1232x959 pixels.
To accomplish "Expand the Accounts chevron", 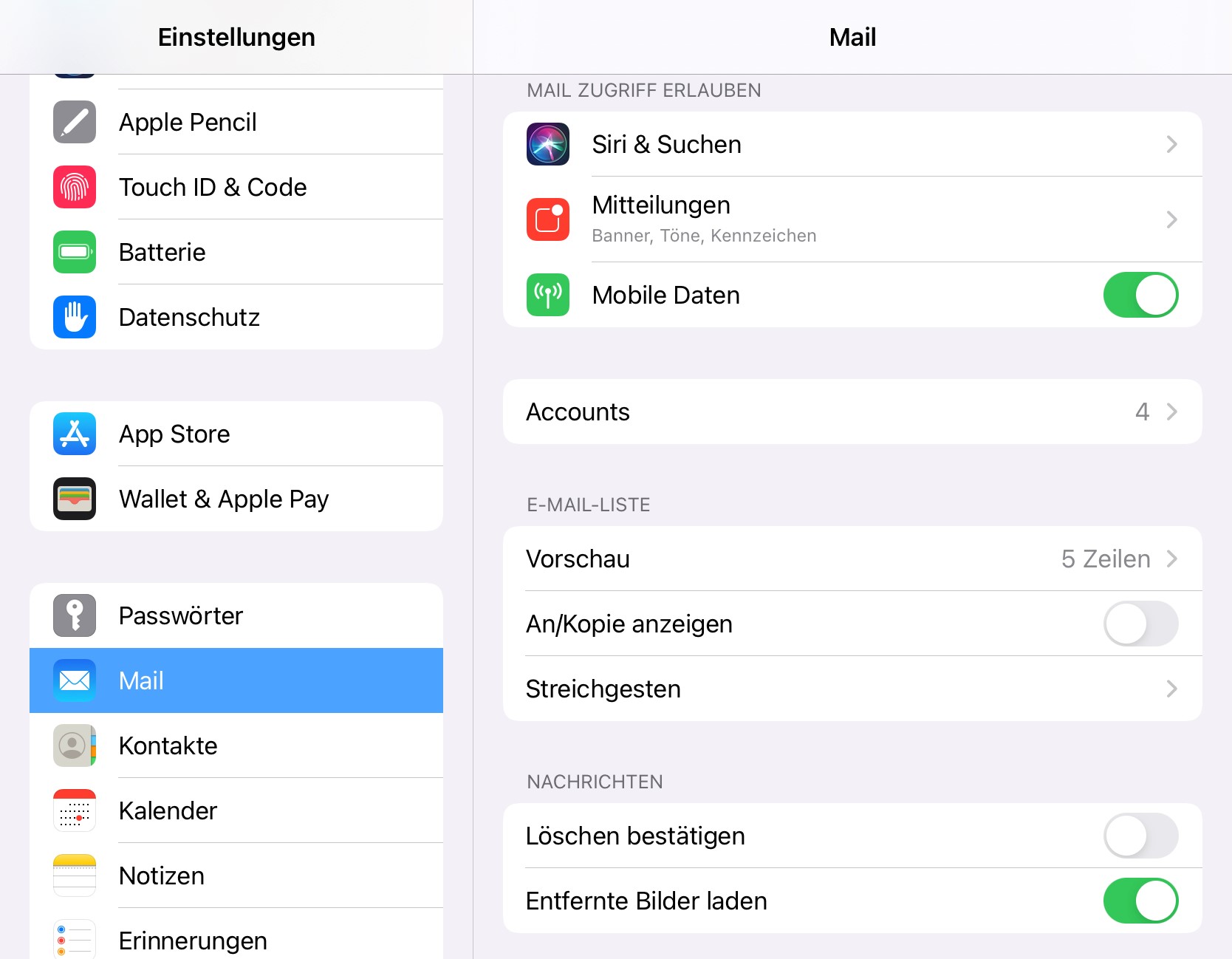I will coord(1171,412).
